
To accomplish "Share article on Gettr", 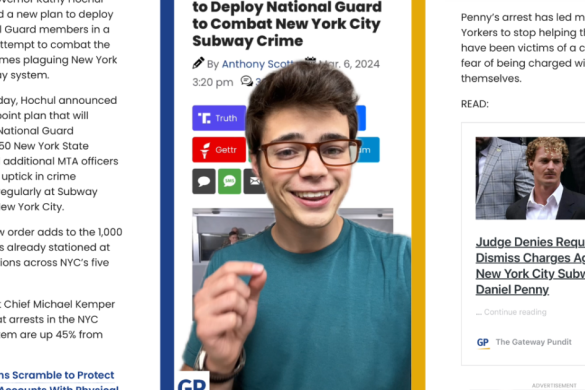I will coord(219,150).
